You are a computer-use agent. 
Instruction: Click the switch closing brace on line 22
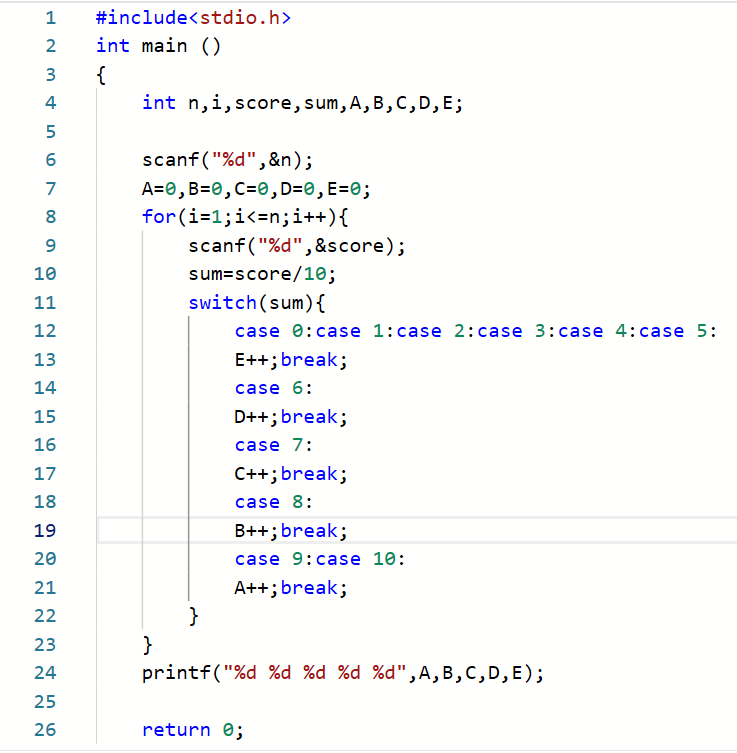[x=193, y=616]
